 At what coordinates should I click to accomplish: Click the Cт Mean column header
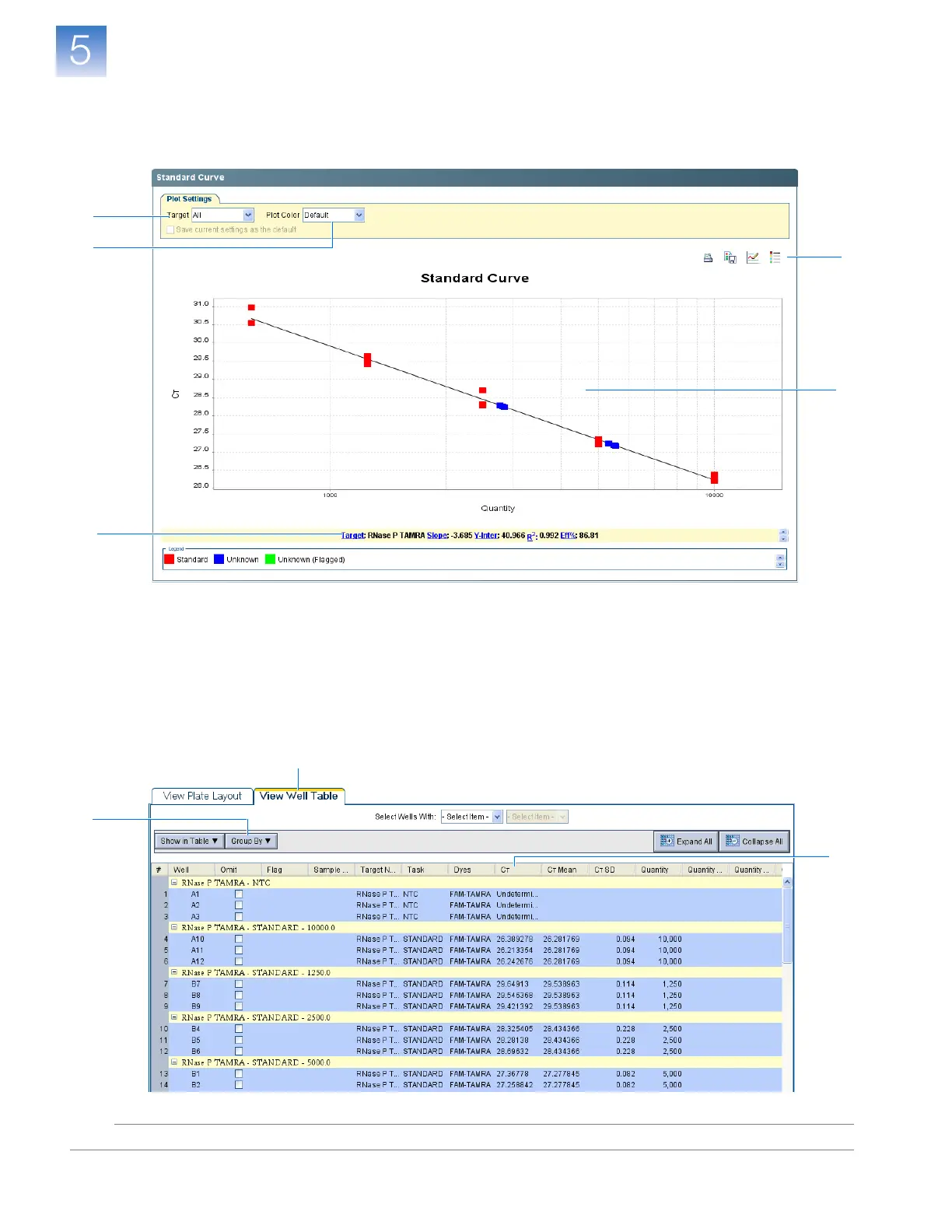[x=562, y=870]
